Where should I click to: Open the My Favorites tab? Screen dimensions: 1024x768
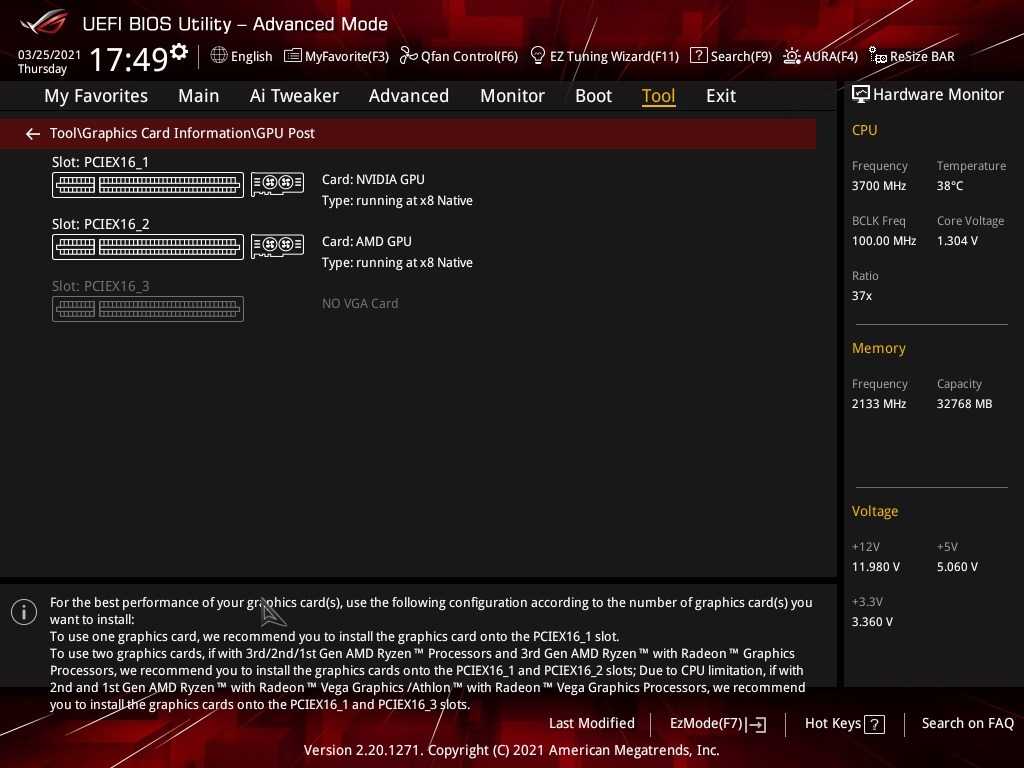point(96,96)
